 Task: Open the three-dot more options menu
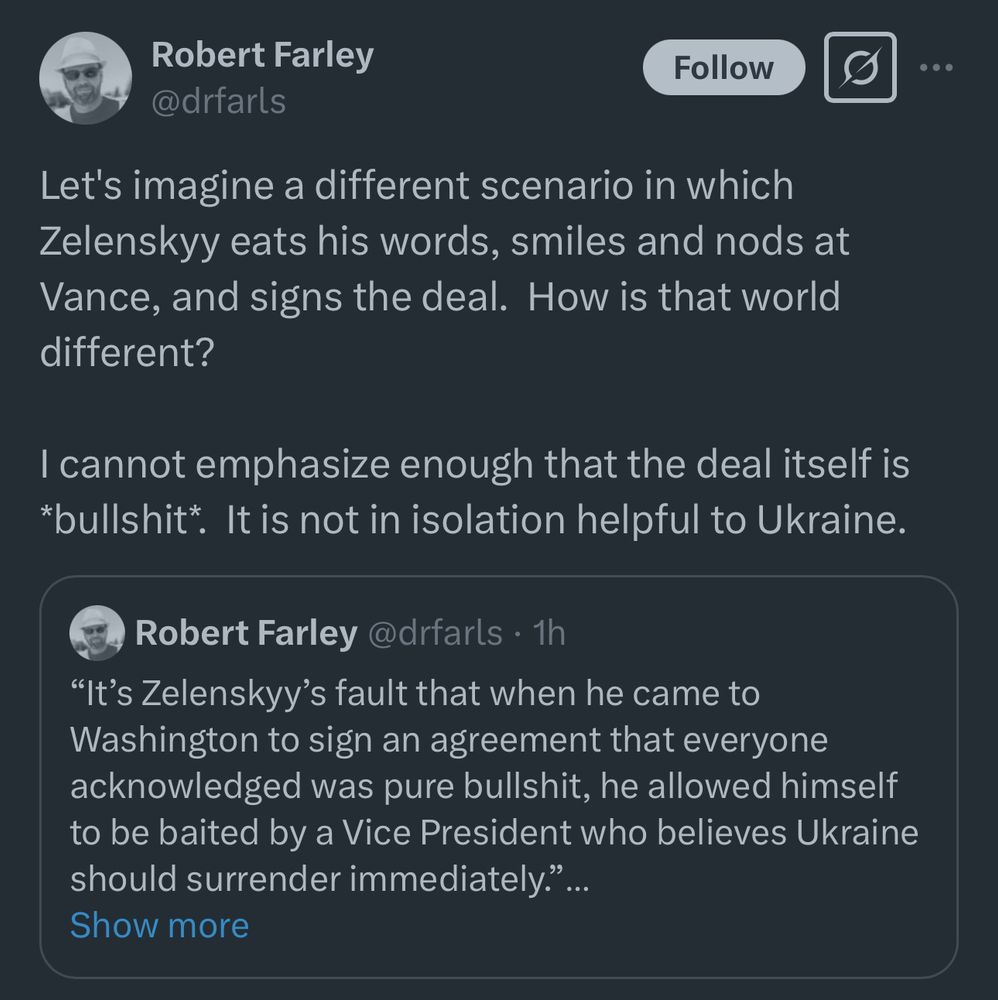(x=937, y=67)
